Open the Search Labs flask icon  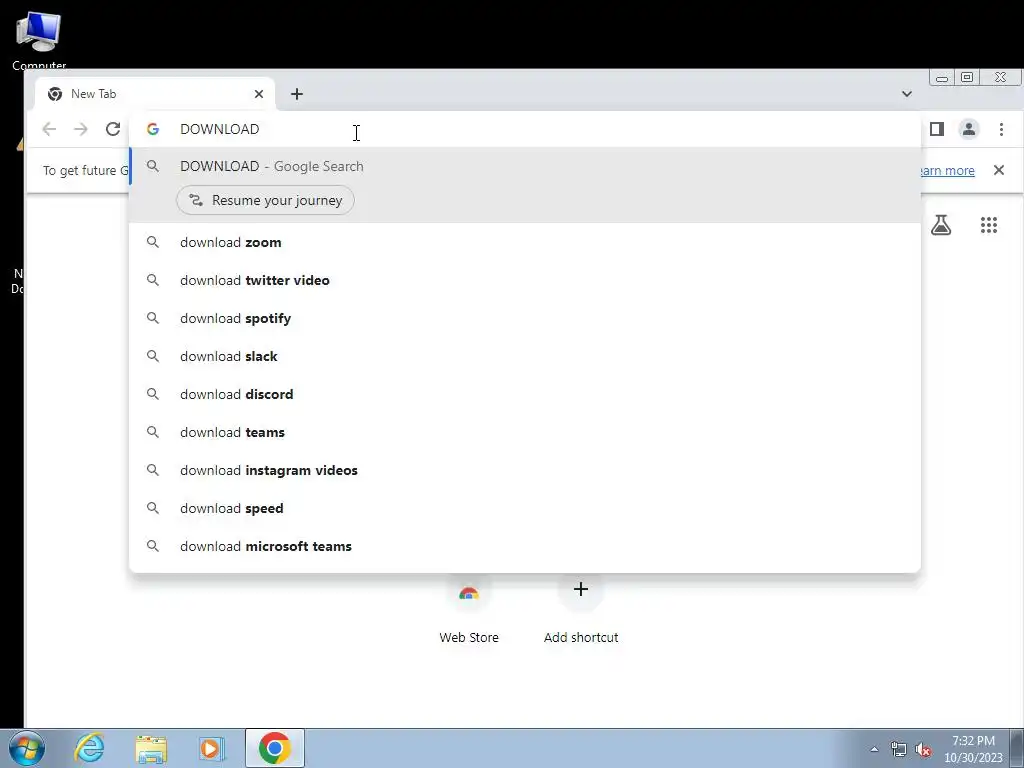click(941, 225)
